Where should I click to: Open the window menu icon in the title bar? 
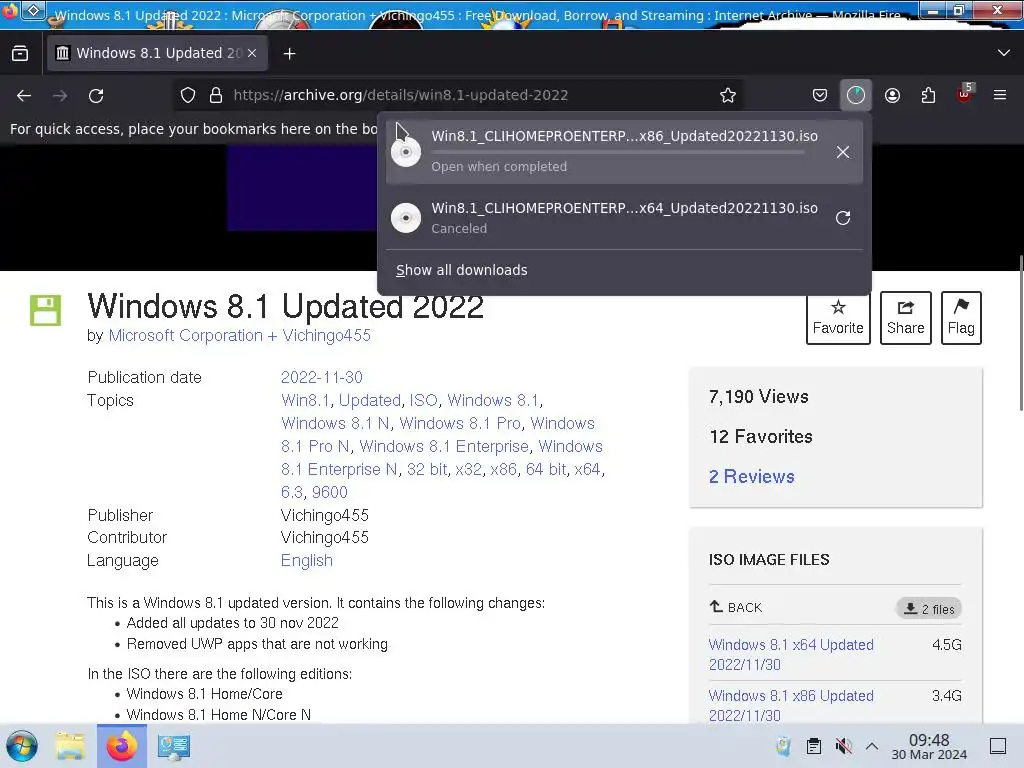34,10
